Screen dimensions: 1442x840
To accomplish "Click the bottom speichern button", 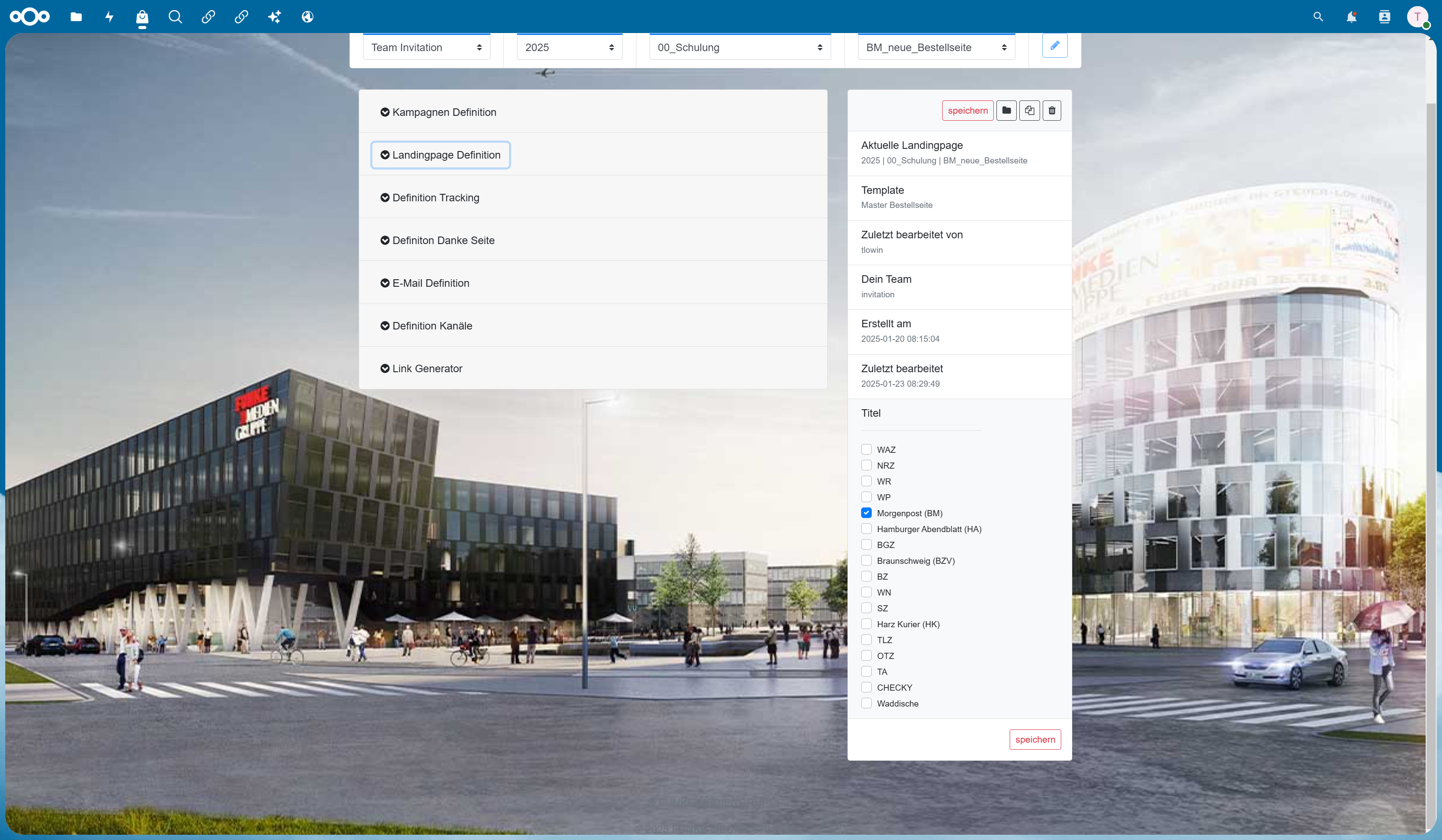I will 1035,740.
